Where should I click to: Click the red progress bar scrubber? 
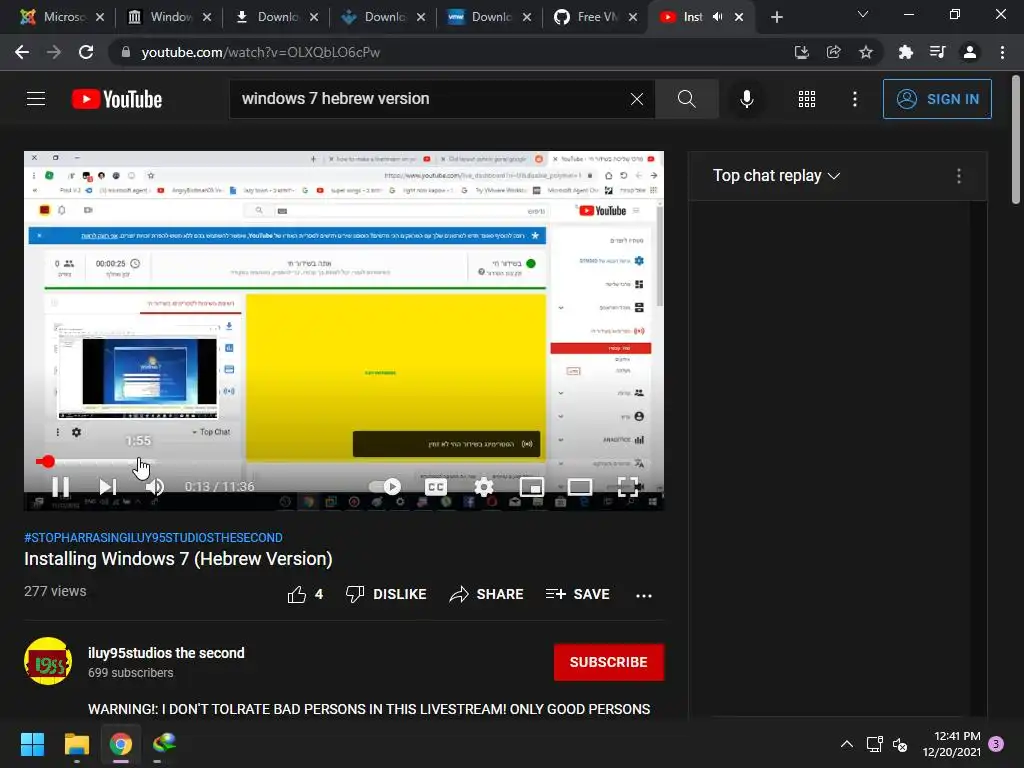46,462
